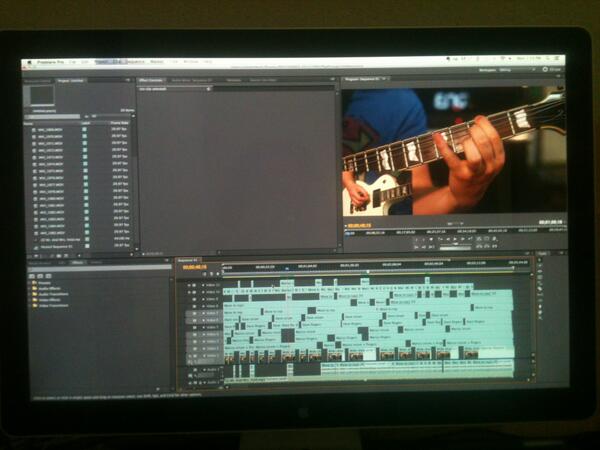Toggle the eye on track Video 7
Image resolution: width=600 pixels, height=450 pixels.
point(189,313)
